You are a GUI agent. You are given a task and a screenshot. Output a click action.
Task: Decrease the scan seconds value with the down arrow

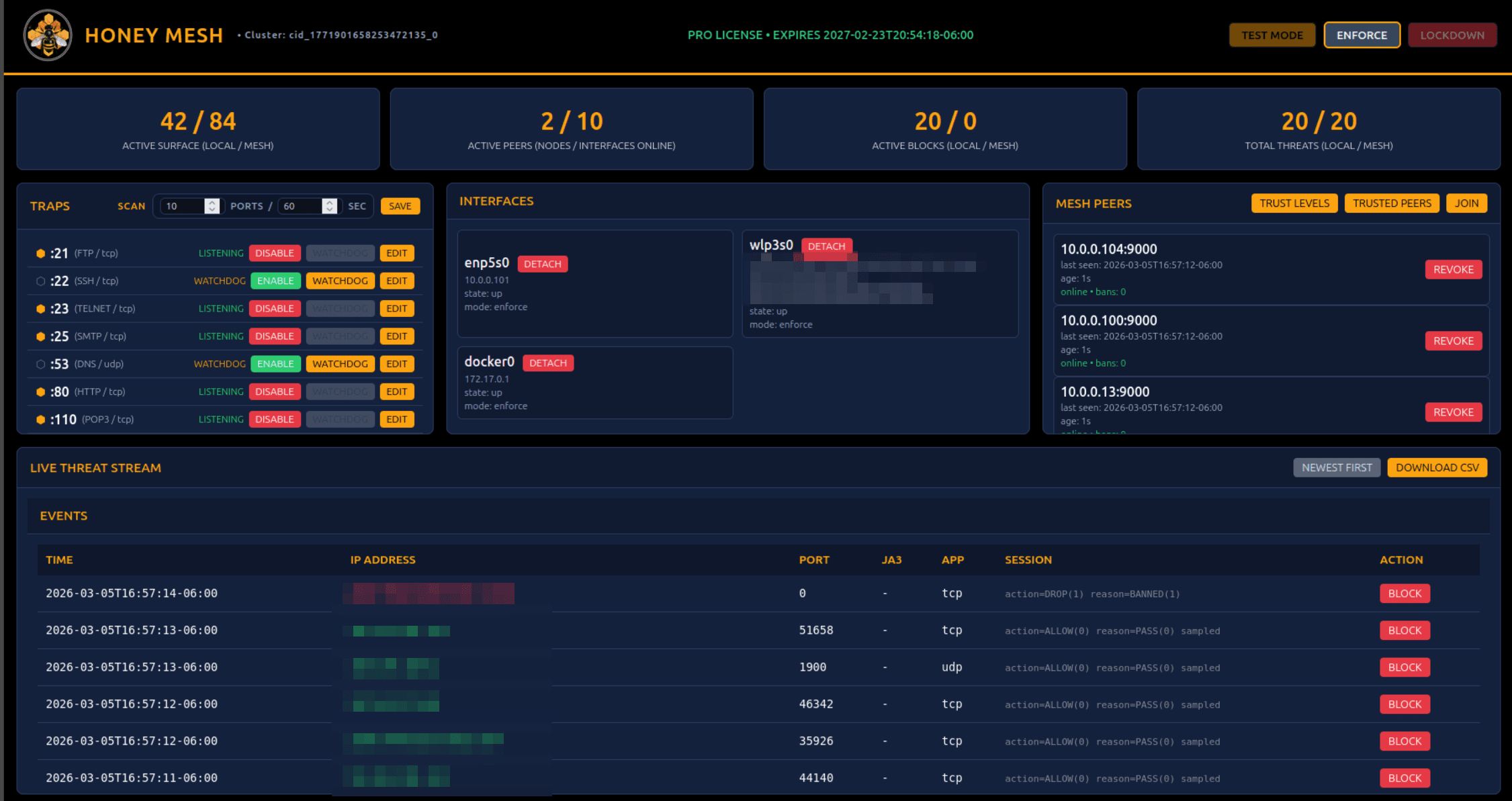click(x=330, y=210)
